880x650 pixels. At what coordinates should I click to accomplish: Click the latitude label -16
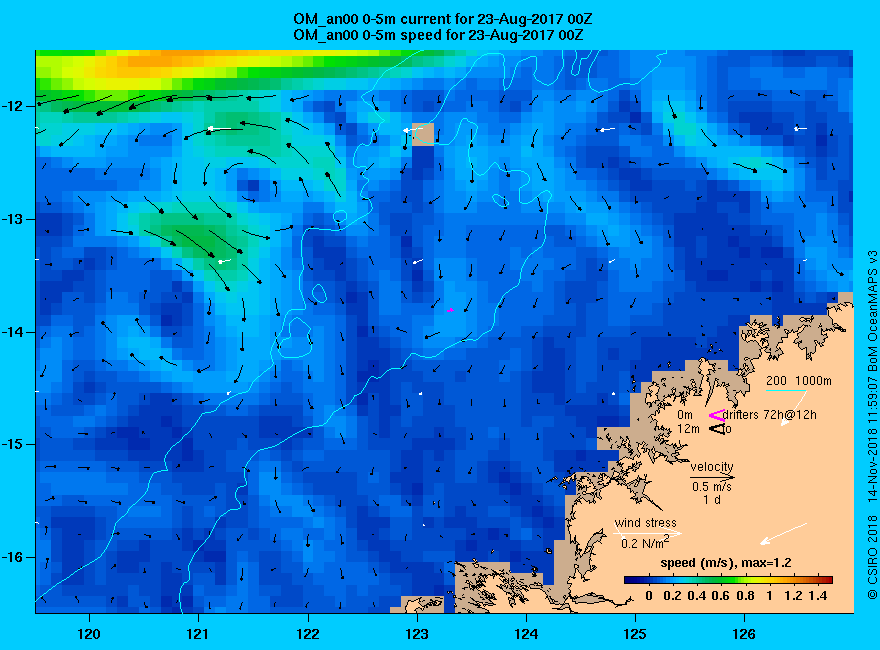coord(12,557)
